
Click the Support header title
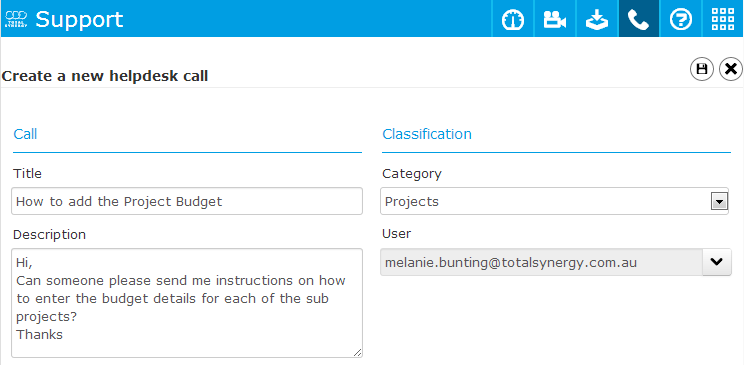point(79,19)
